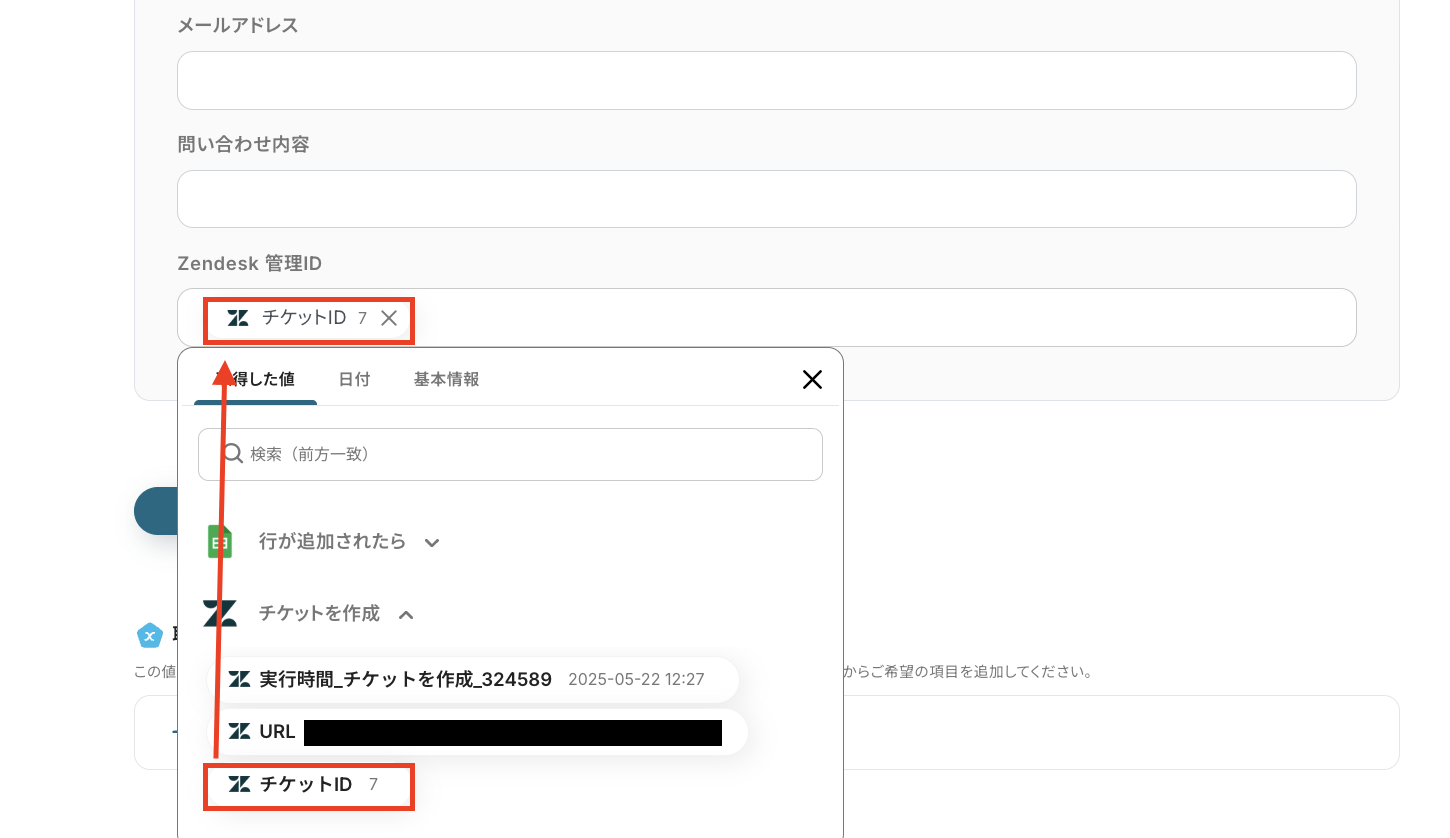
Task: Click the メールアドレス label
Action: point(238,26)
